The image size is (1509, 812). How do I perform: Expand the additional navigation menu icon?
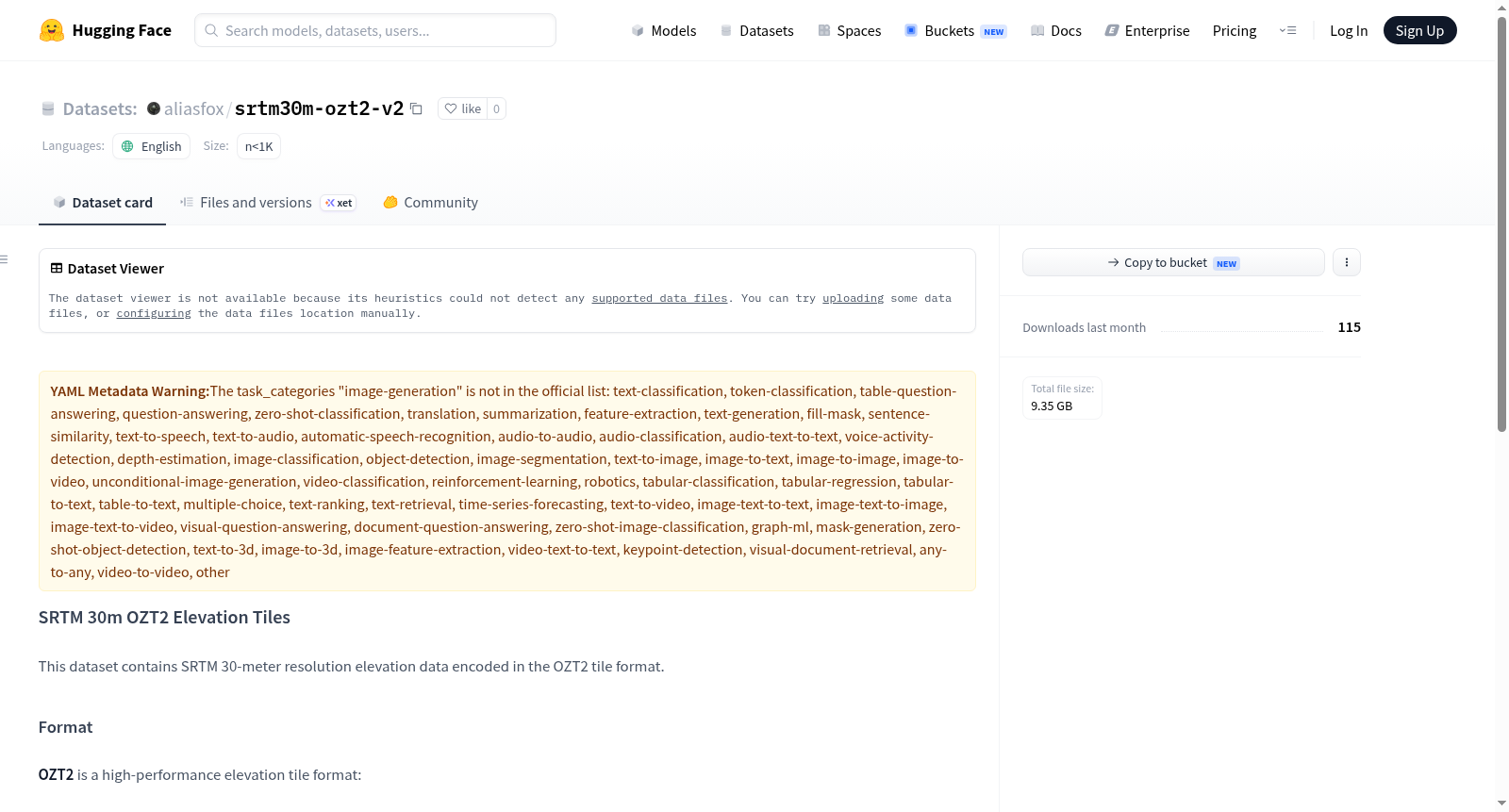pos(1287,30)
